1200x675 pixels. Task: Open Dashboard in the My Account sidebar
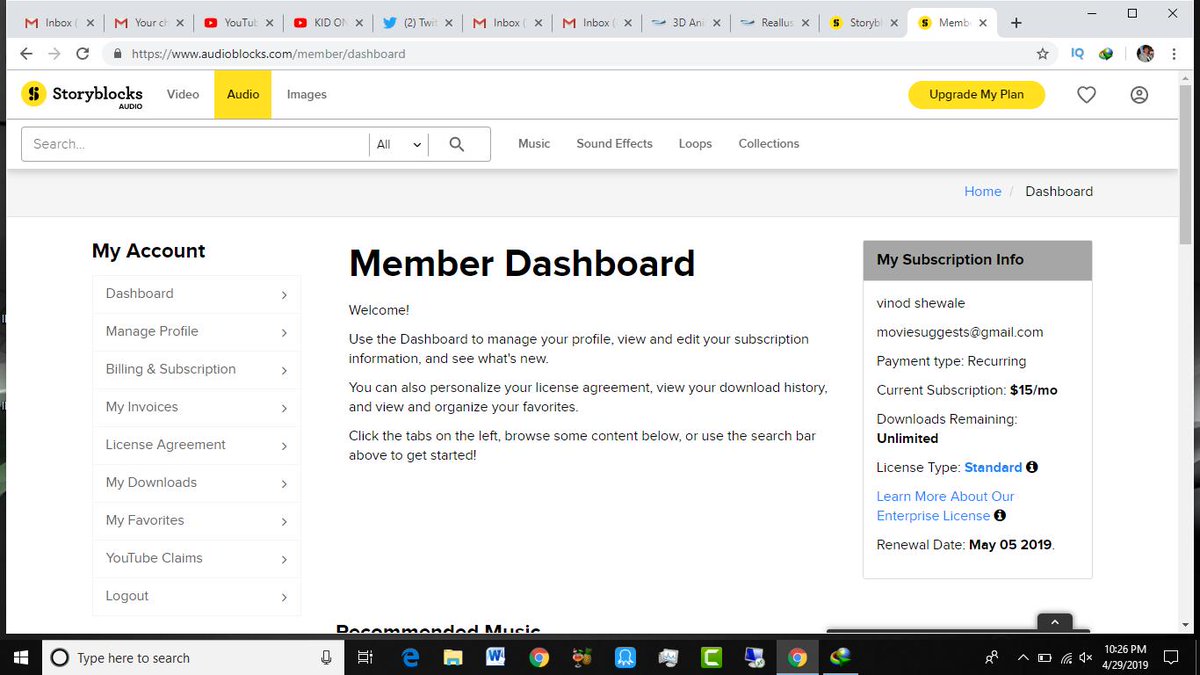click(196, 294)
